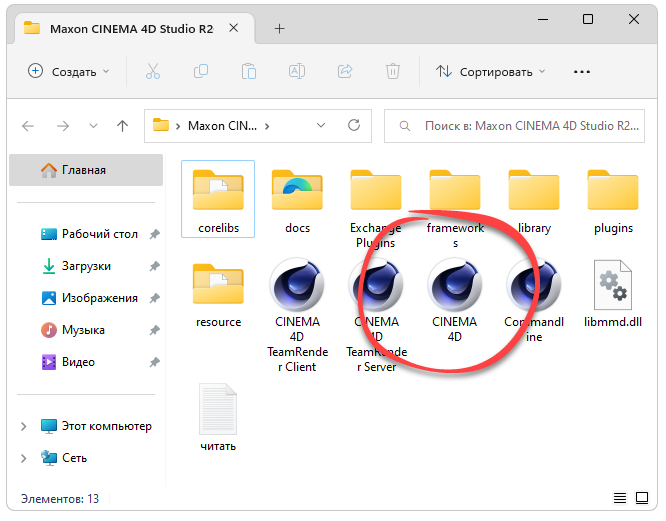This screenshot has width=666, height=521.
Task: Open the CINEMA 4D application file
Action: (x=454, y=301)
